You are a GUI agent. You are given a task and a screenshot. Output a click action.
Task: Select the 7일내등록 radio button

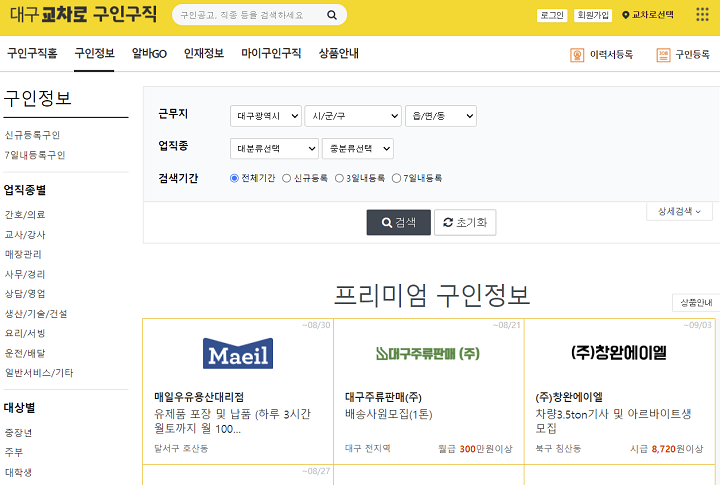396,178
